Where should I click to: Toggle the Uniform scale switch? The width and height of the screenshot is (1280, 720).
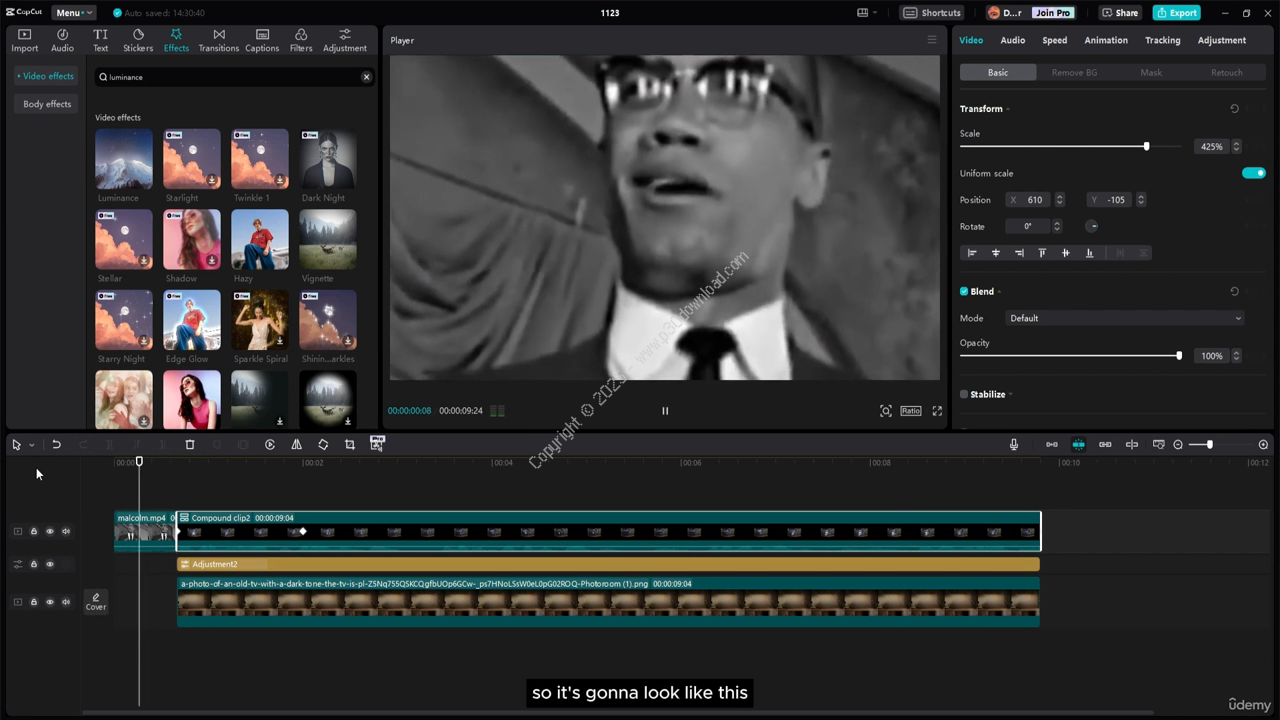(1254, 173)
